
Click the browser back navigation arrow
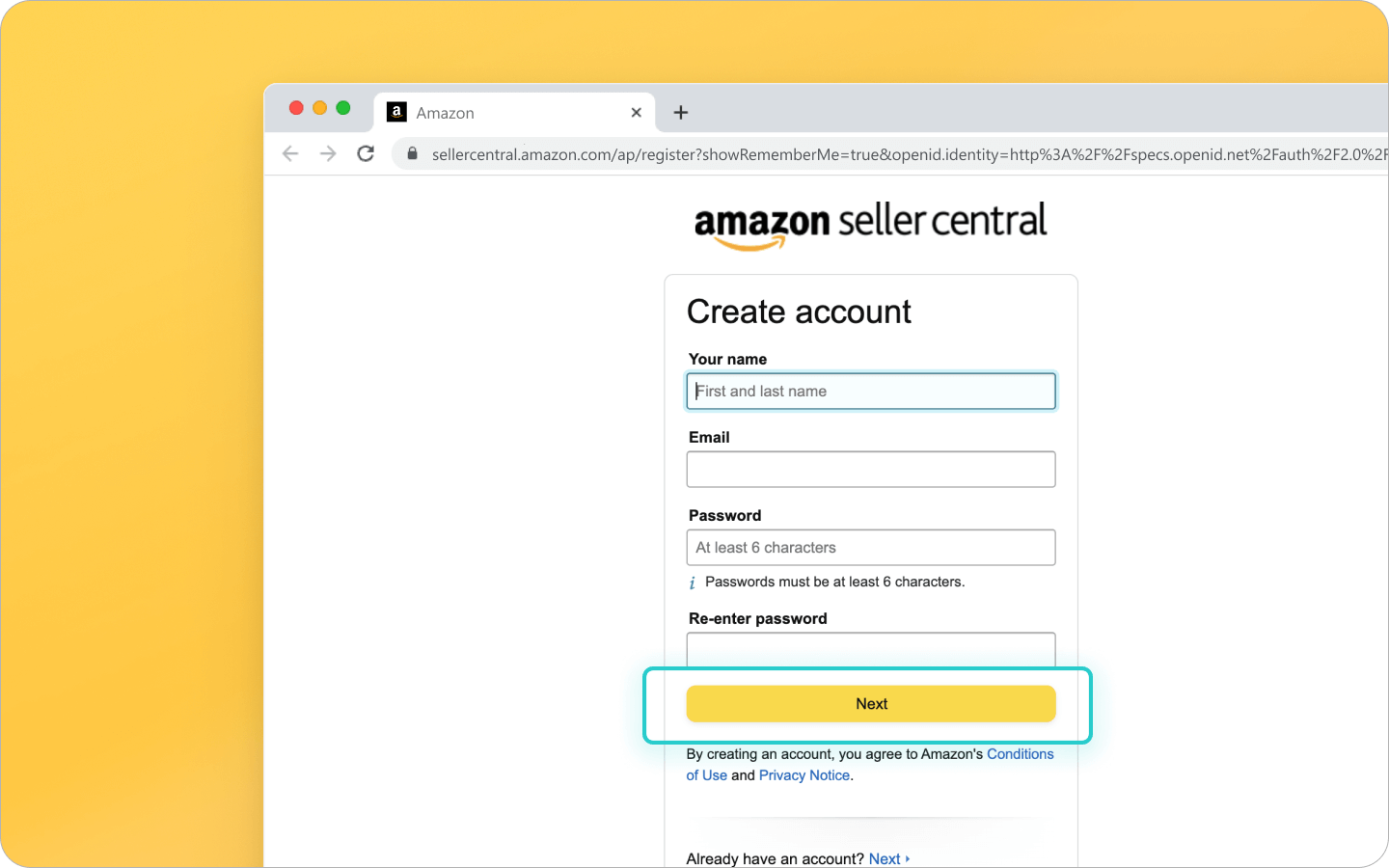tap(290, 153)
